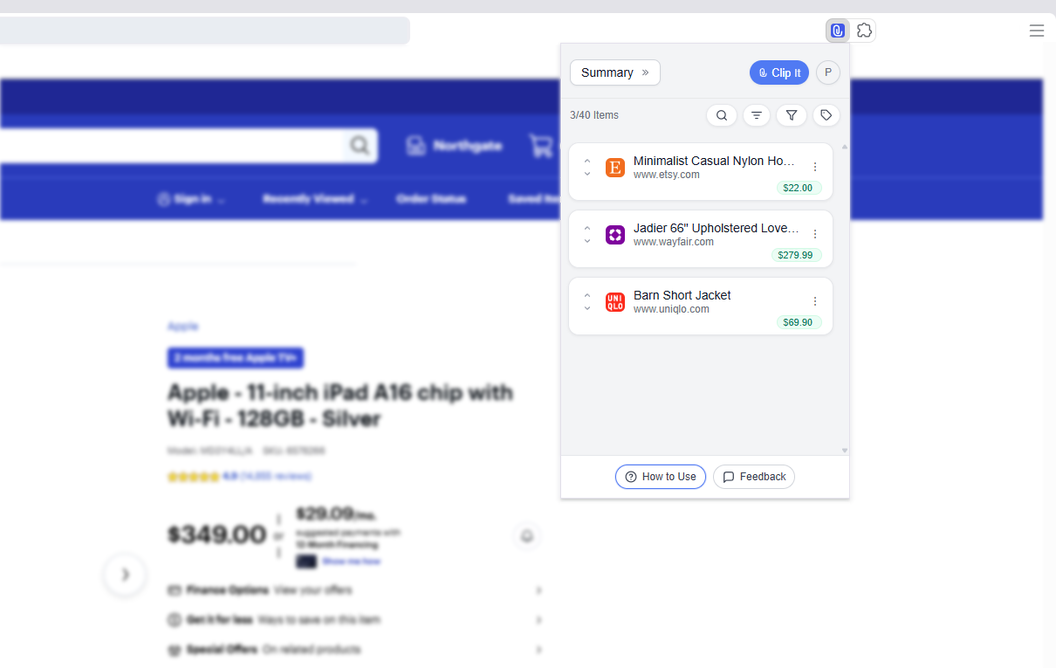Click the www.etsy.com link text
This screenshot has width=1056, height=668.
(666, 174)
